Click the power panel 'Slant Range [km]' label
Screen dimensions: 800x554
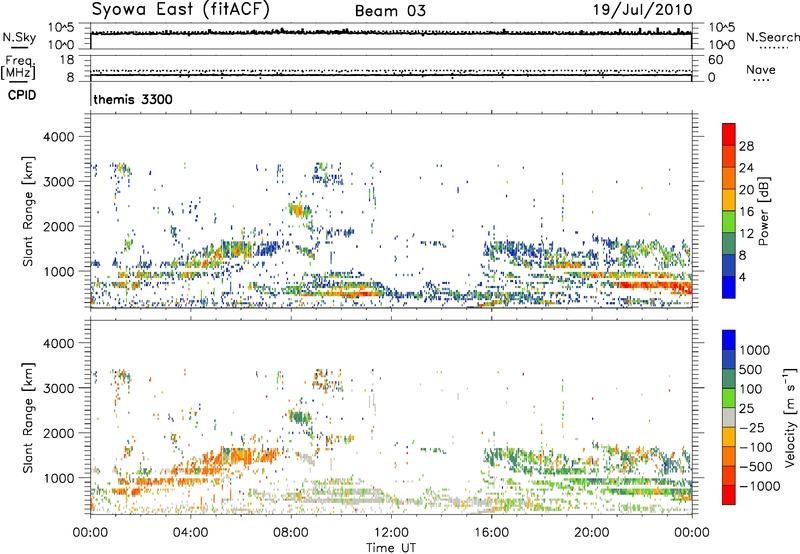point(29,211)
